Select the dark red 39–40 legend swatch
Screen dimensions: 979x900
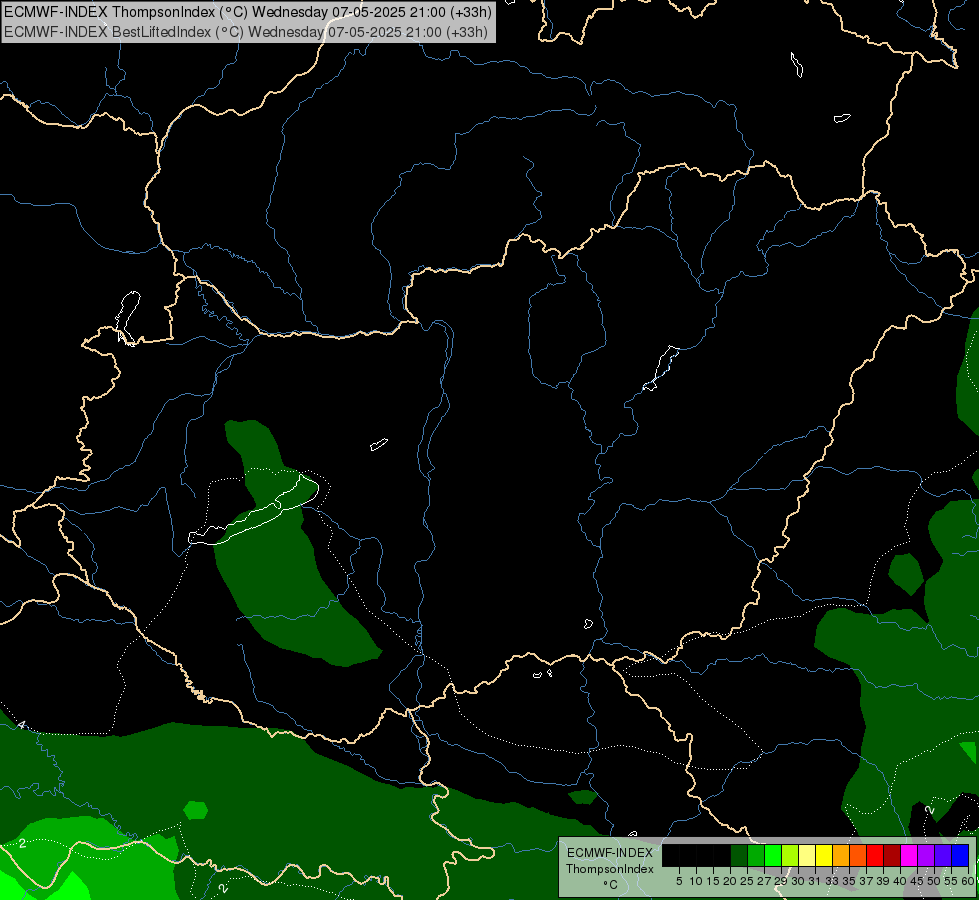click(892, 855)
